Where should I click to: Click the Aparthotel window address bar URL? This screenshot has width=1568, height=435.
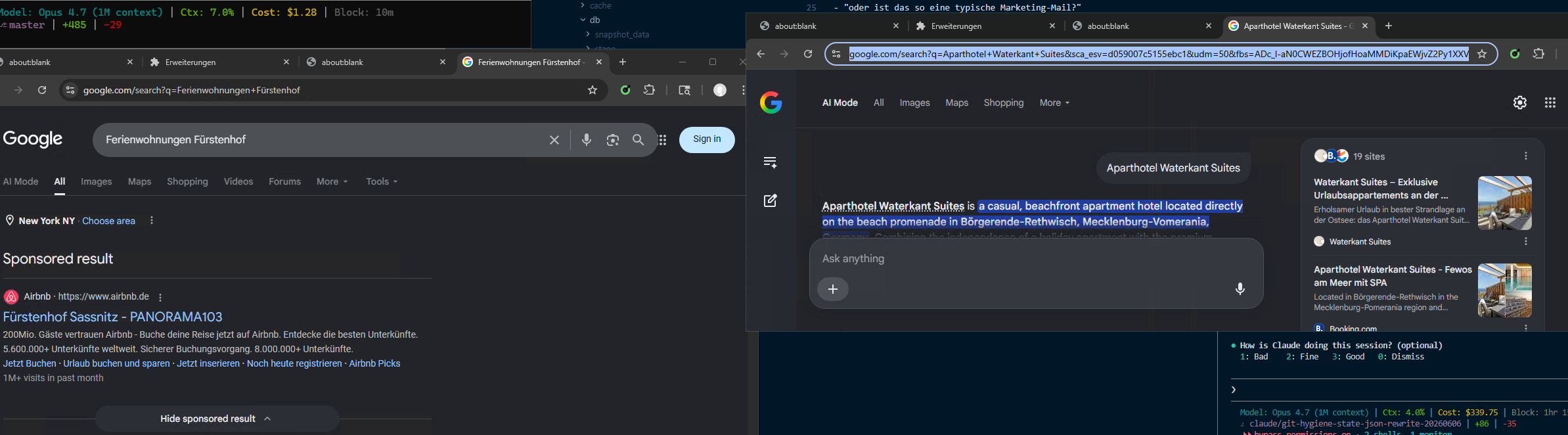point(1159,54)
